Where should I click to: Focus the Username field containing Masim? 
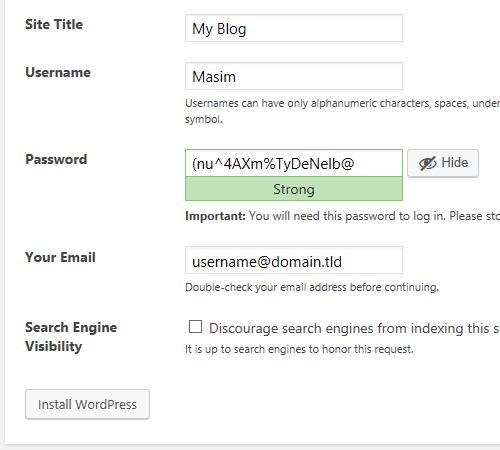294,76
